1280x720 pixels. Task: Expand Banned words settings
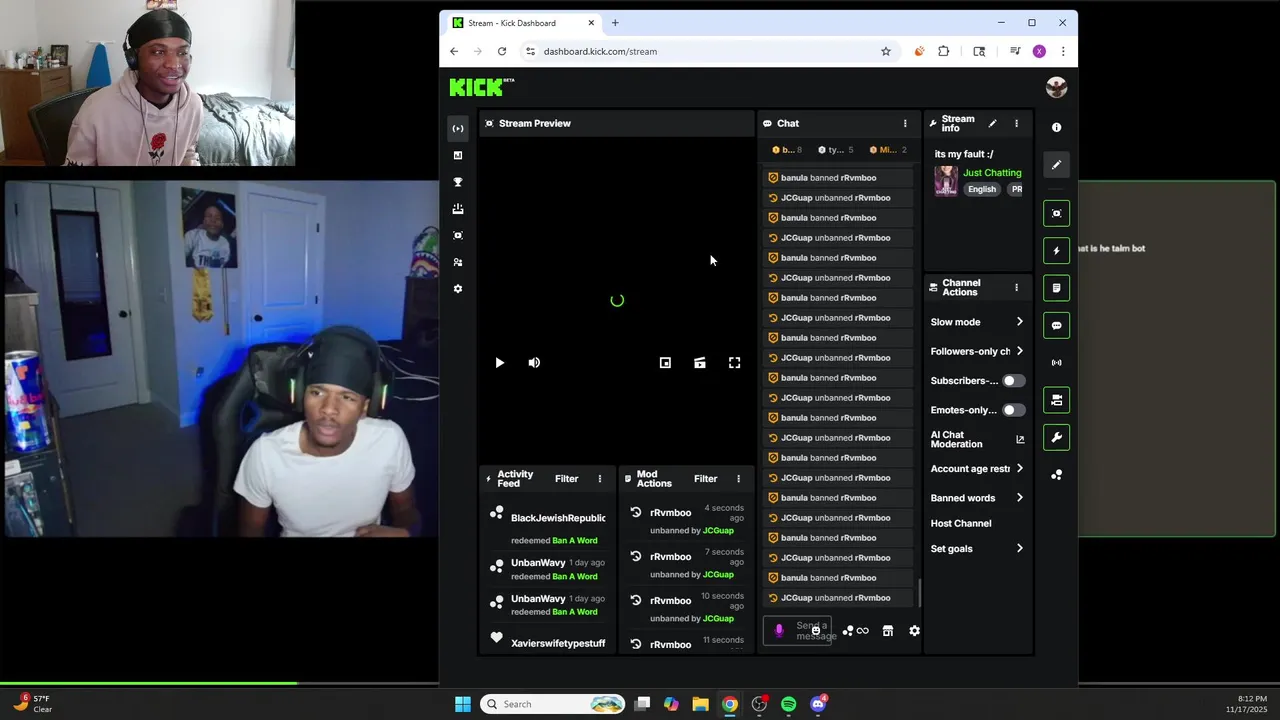(977, 498)
